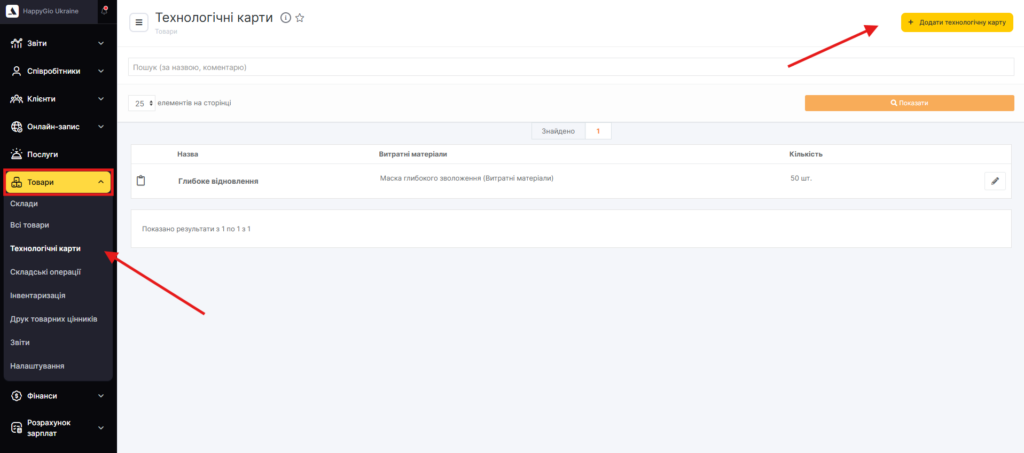Click the Фінанси coin icon
The height and width of the screenshot is (453, 1024).
pyautogui.click(x=17, y=396)
